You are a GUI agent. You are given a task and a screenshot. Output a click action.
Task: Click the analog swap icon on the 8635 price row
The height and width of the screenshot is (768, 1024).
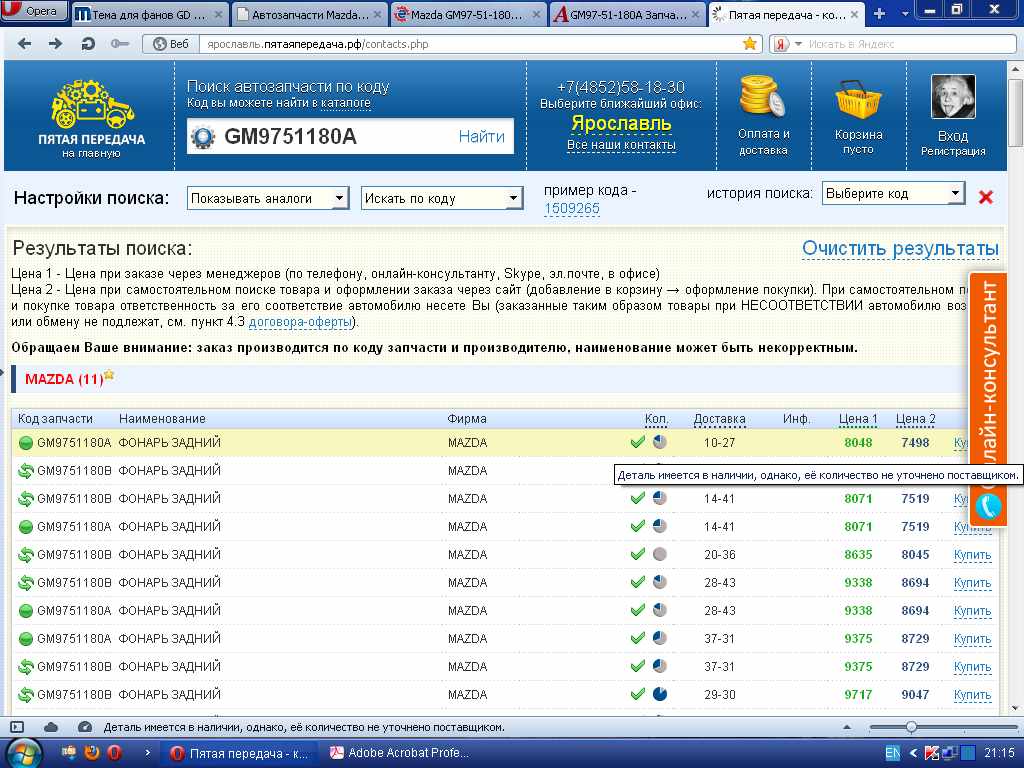[25, 555]
